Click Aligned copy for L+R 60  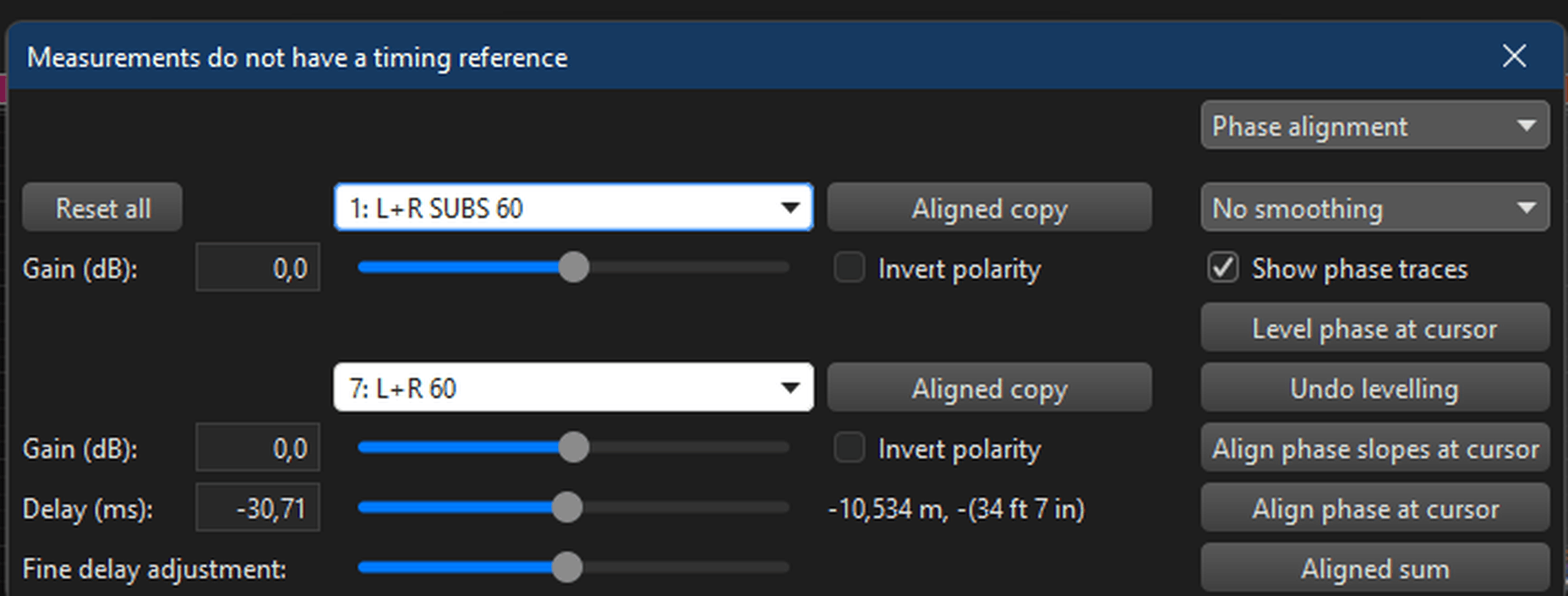[989, 388]
